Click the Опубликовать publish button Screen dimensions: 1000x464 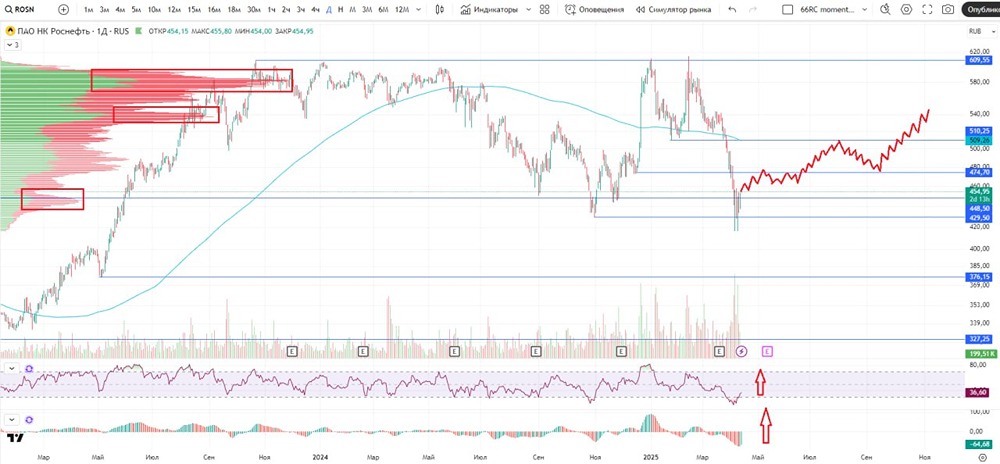point(981,10)
